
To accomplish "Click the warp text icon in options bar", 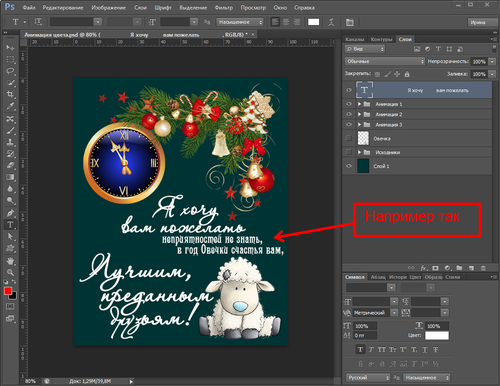I will (x=331, y=22).
